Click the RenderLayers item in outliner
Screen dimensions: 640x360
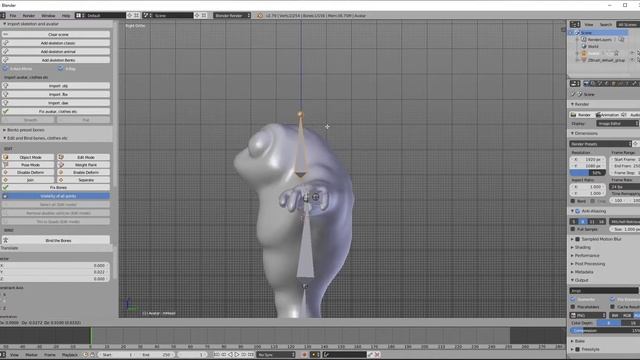tap(599, 40)
